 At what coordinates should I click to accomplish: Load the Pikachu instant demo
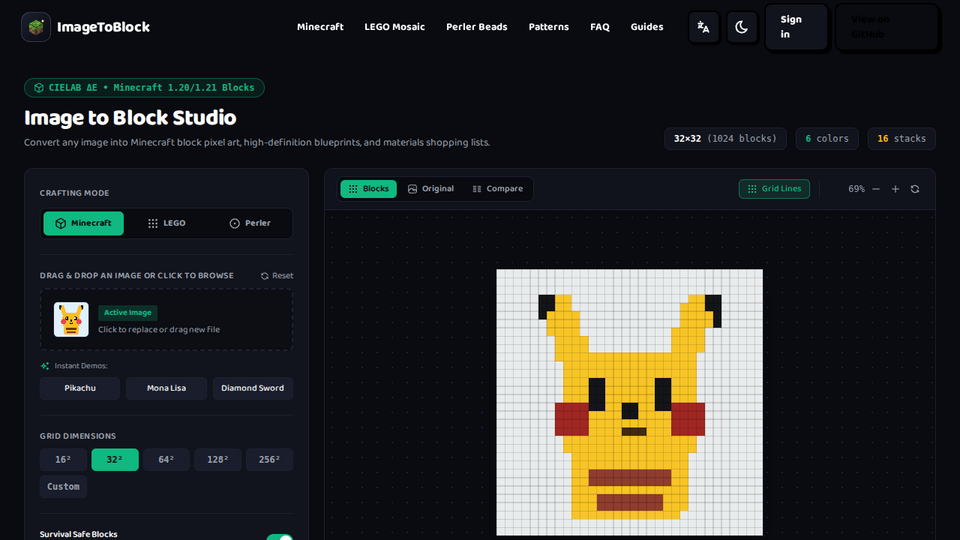point(80,388)
